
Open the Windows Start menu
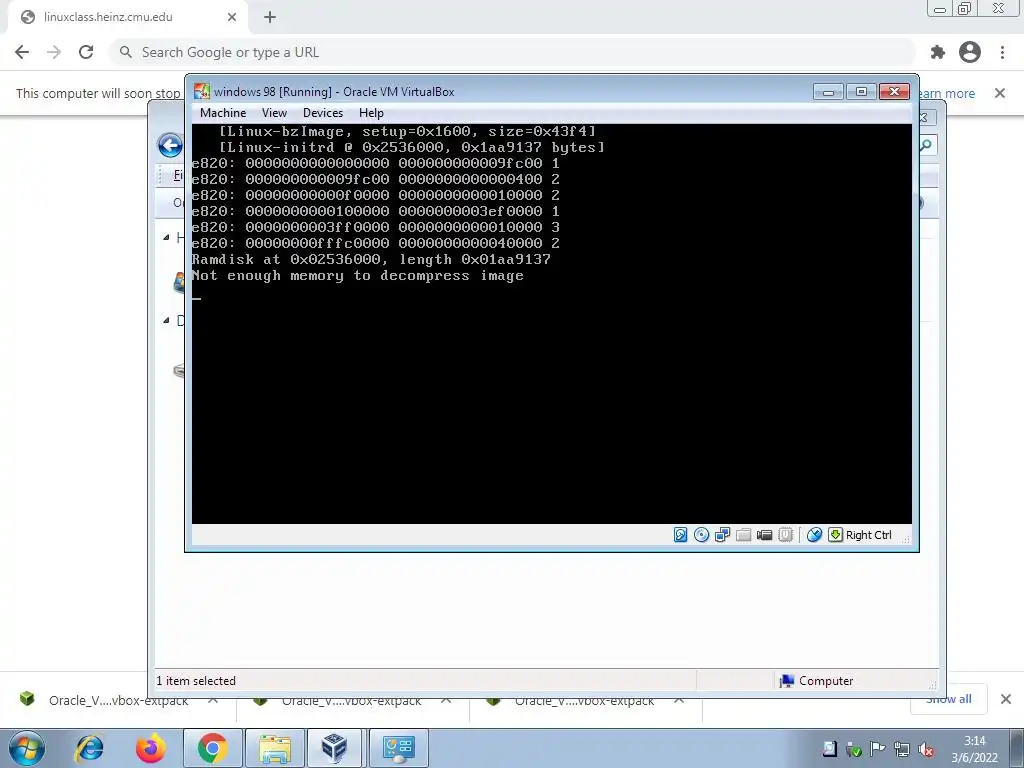point(27,748)
